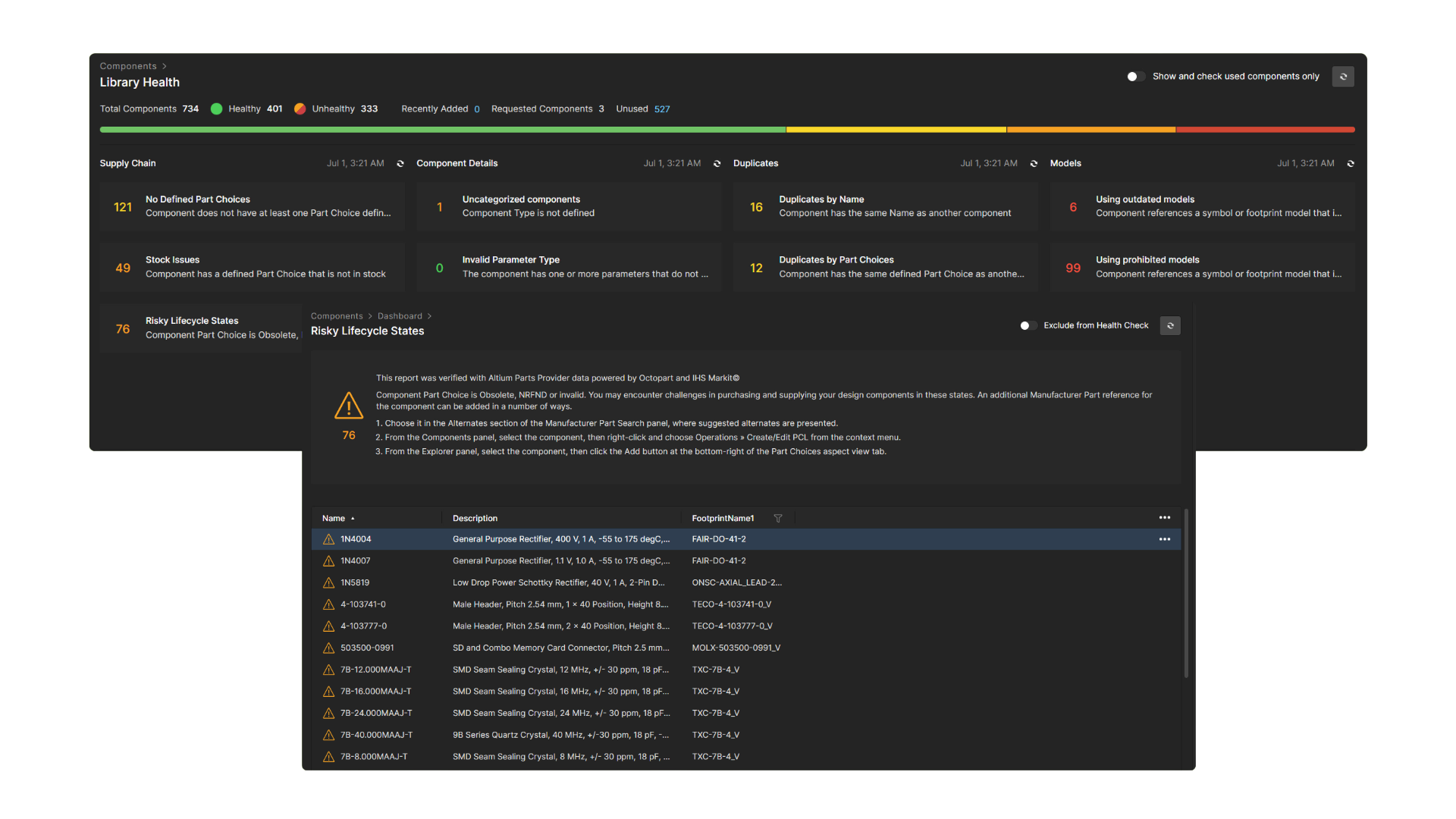1456x819 pixels.
Task: Click refresh icon beside Exclude from Health Check
Action: click(x=1170, y=326)
